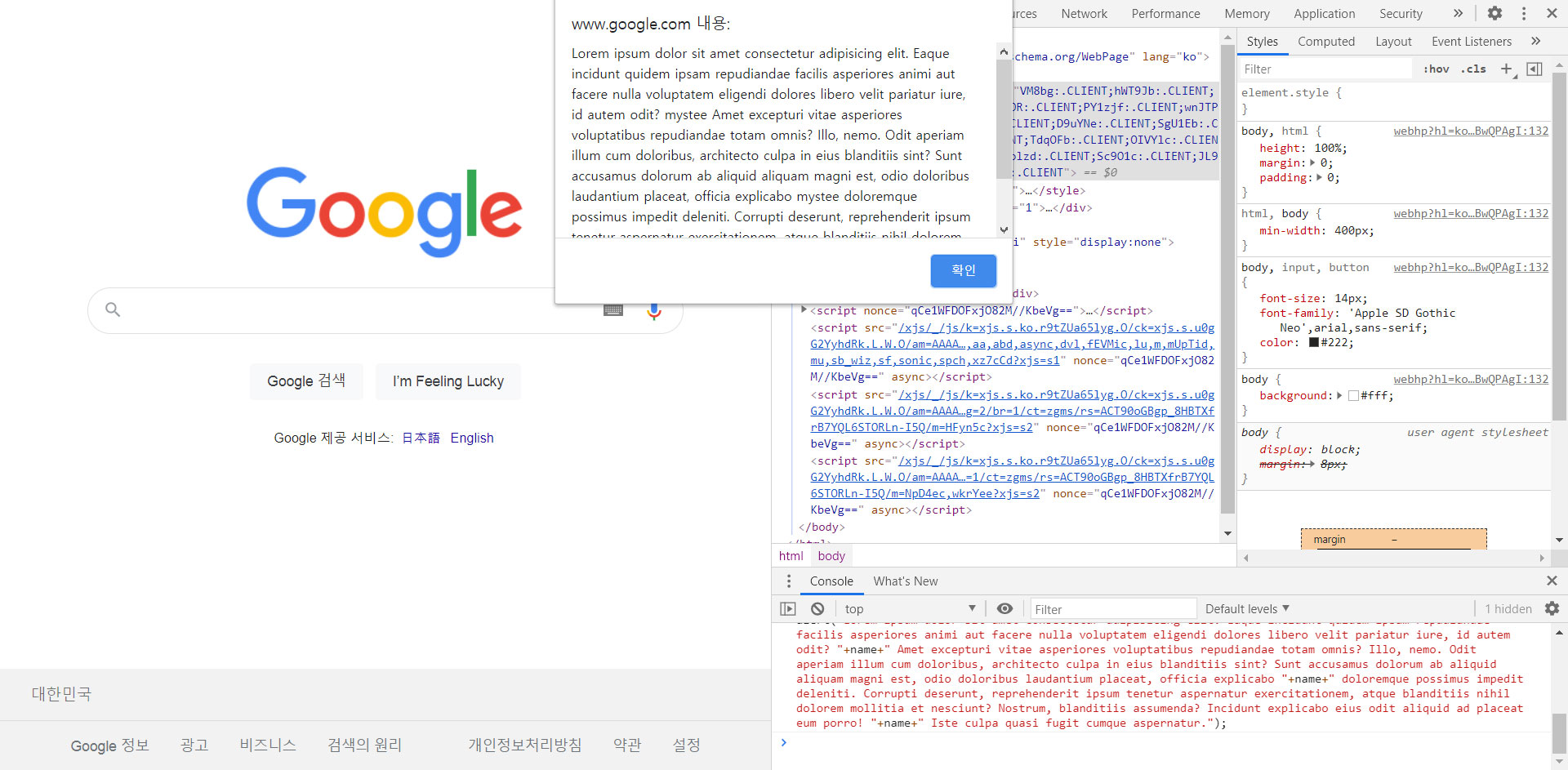
Task: Clear console icon
Action: click(x=817, y=608)
